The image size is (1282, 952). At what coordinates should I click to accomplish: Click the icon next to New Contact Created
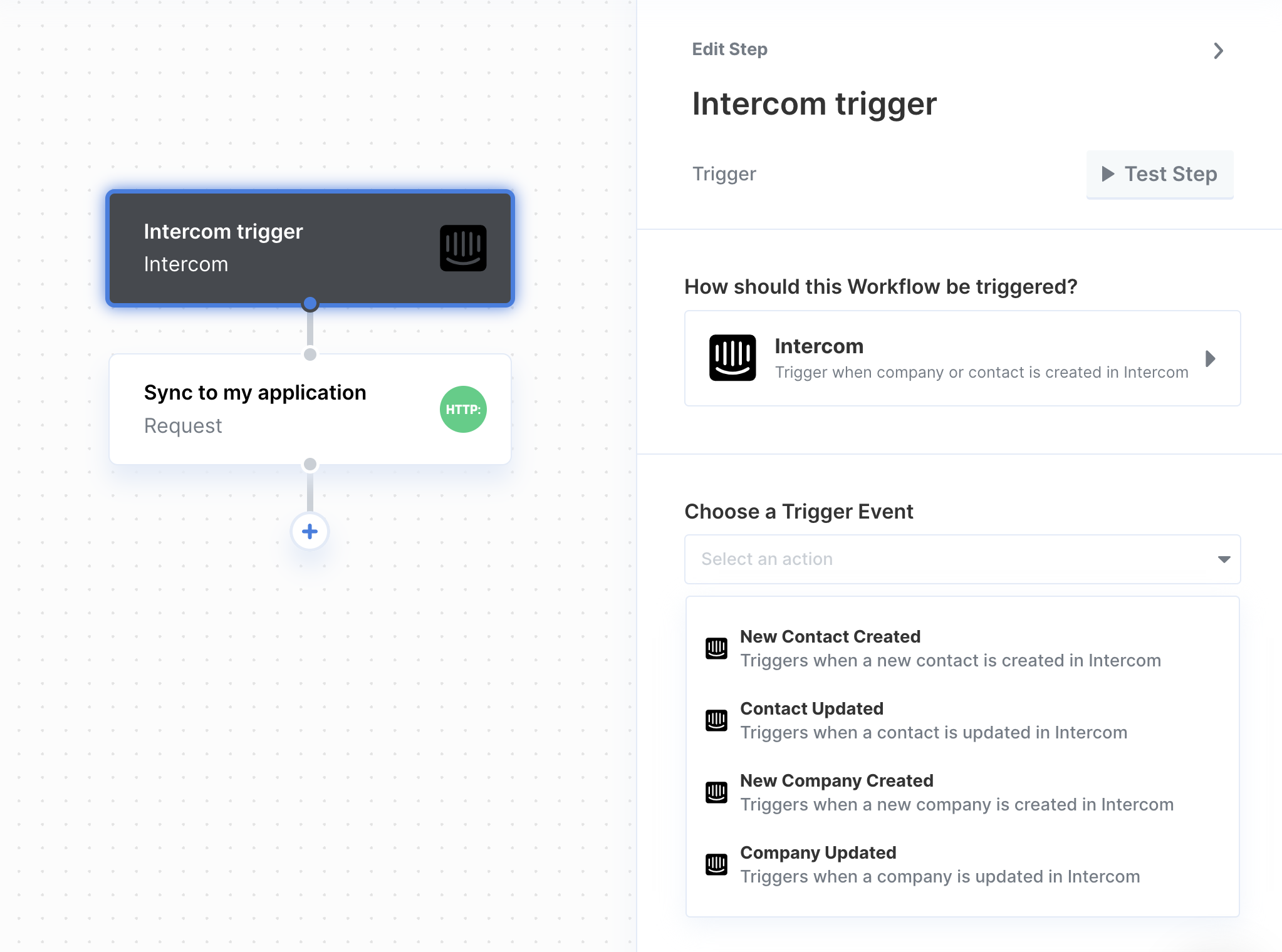[x=716, y=648]
